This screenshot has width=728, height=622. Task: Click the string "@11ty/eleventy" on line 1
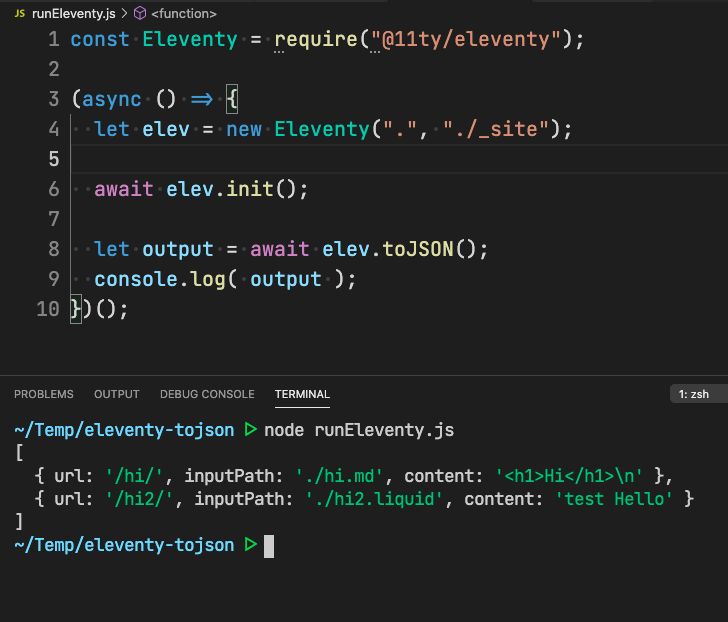tap(466, 39)
